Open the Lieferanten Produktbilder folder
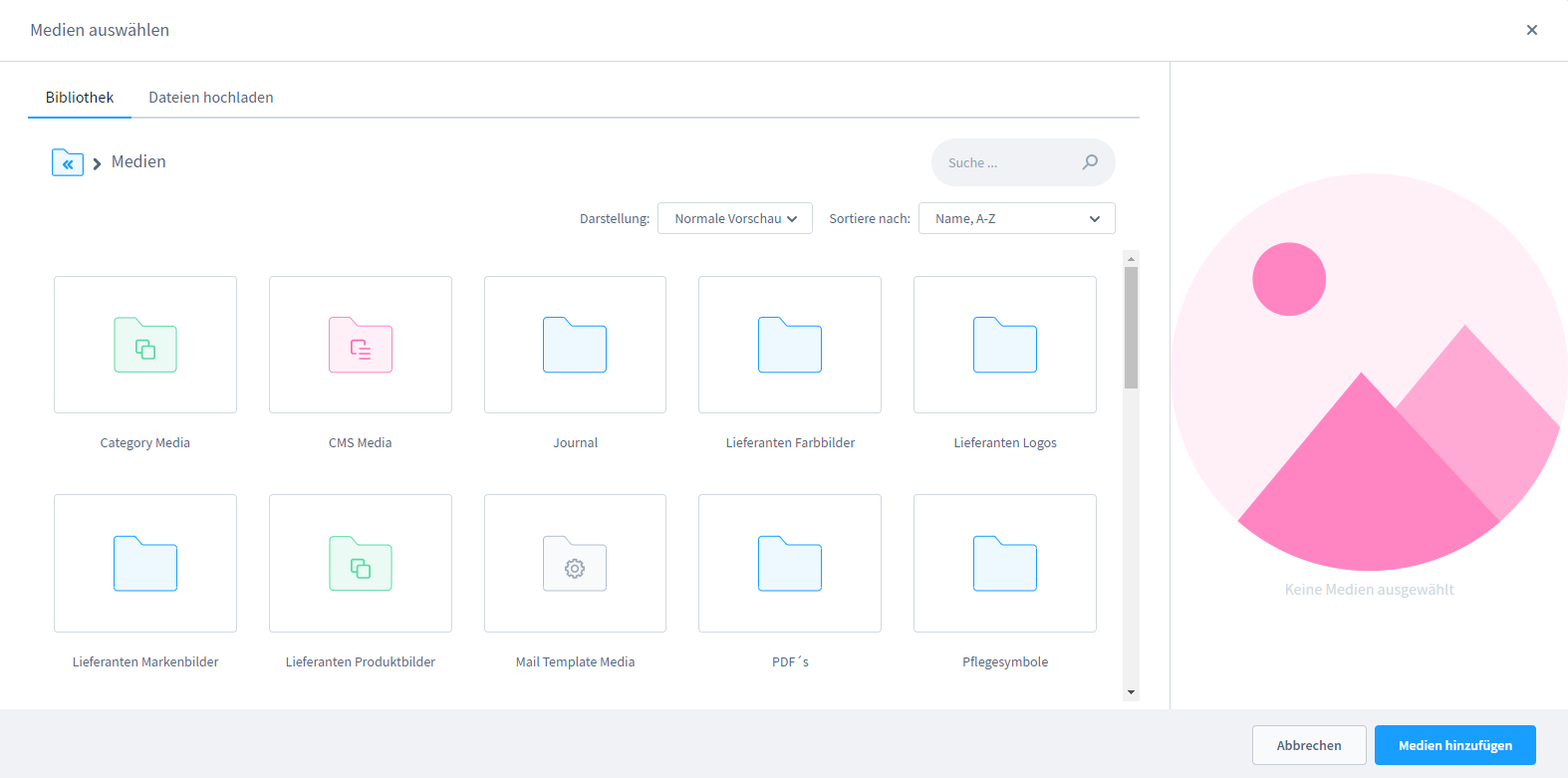Screen dimensions: 1568x778 point(361,563)
